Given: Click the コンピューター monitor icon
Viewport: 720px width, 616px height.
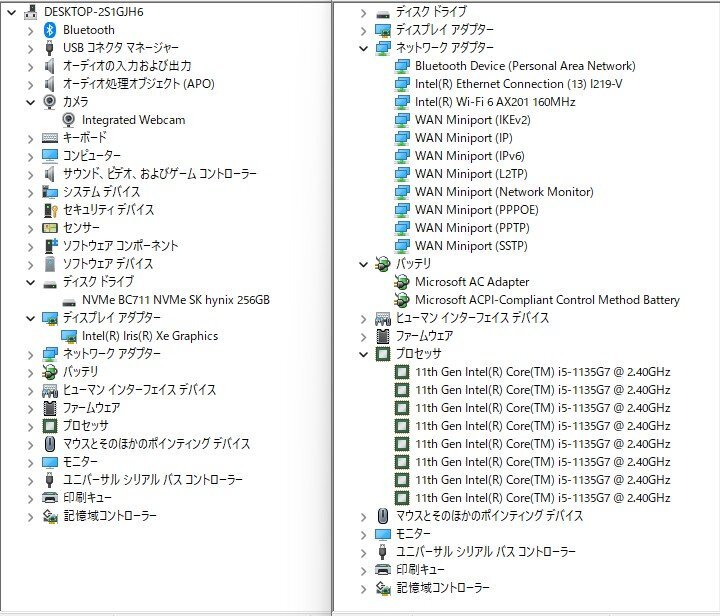Looking at the screenshot, I should click(x=50, y=156).
